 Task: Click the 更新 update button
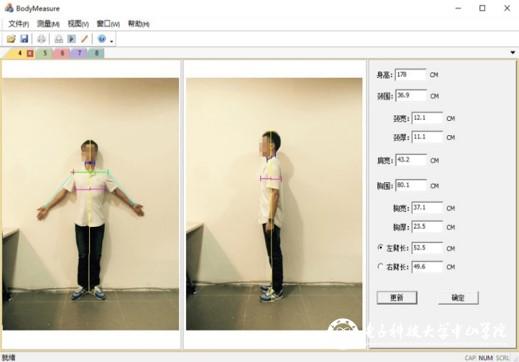pyautogui.click(x=397, y=298)
